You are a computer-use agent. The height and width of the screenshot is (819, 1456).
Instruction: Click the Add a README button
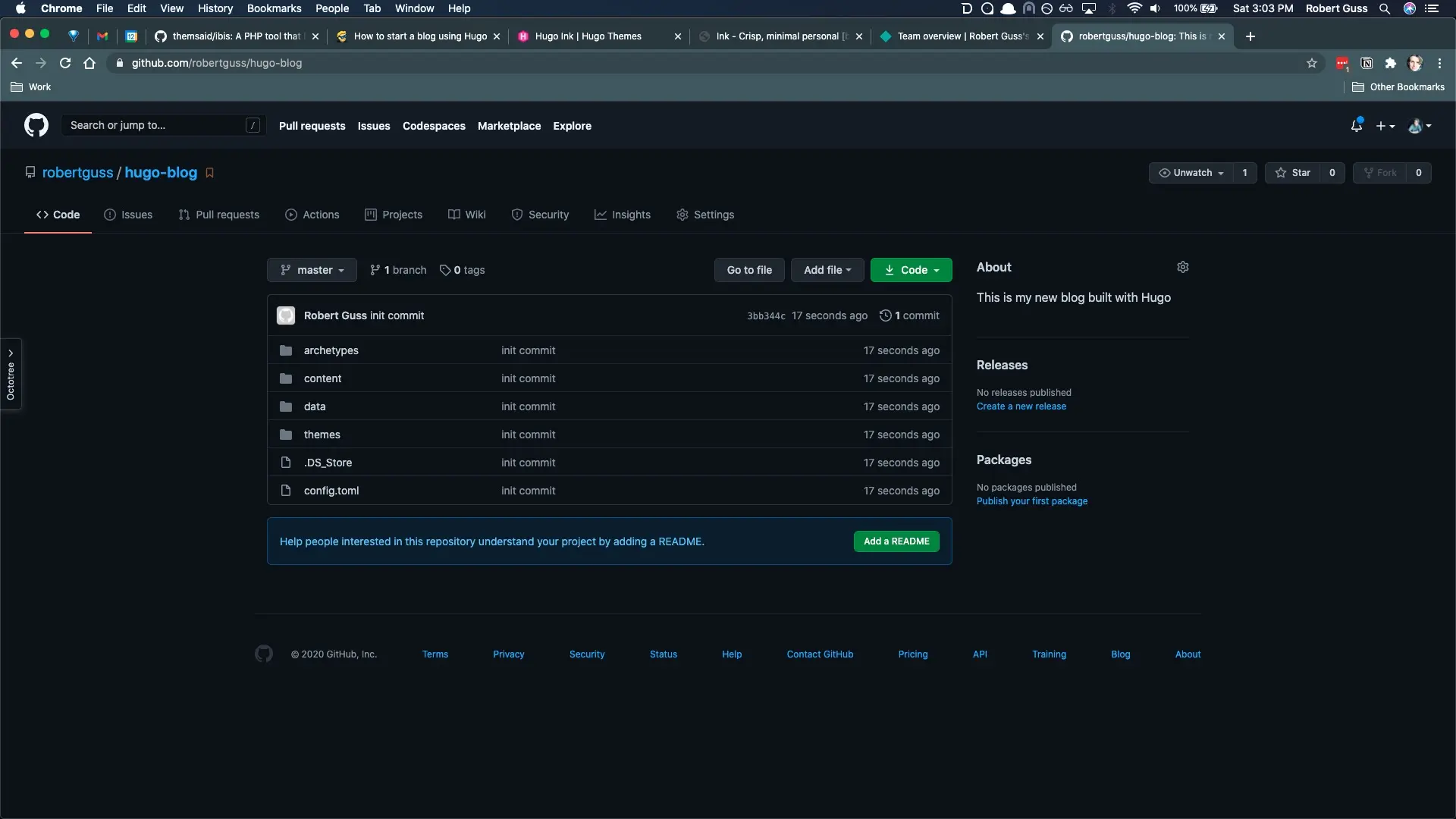(896, 541)
